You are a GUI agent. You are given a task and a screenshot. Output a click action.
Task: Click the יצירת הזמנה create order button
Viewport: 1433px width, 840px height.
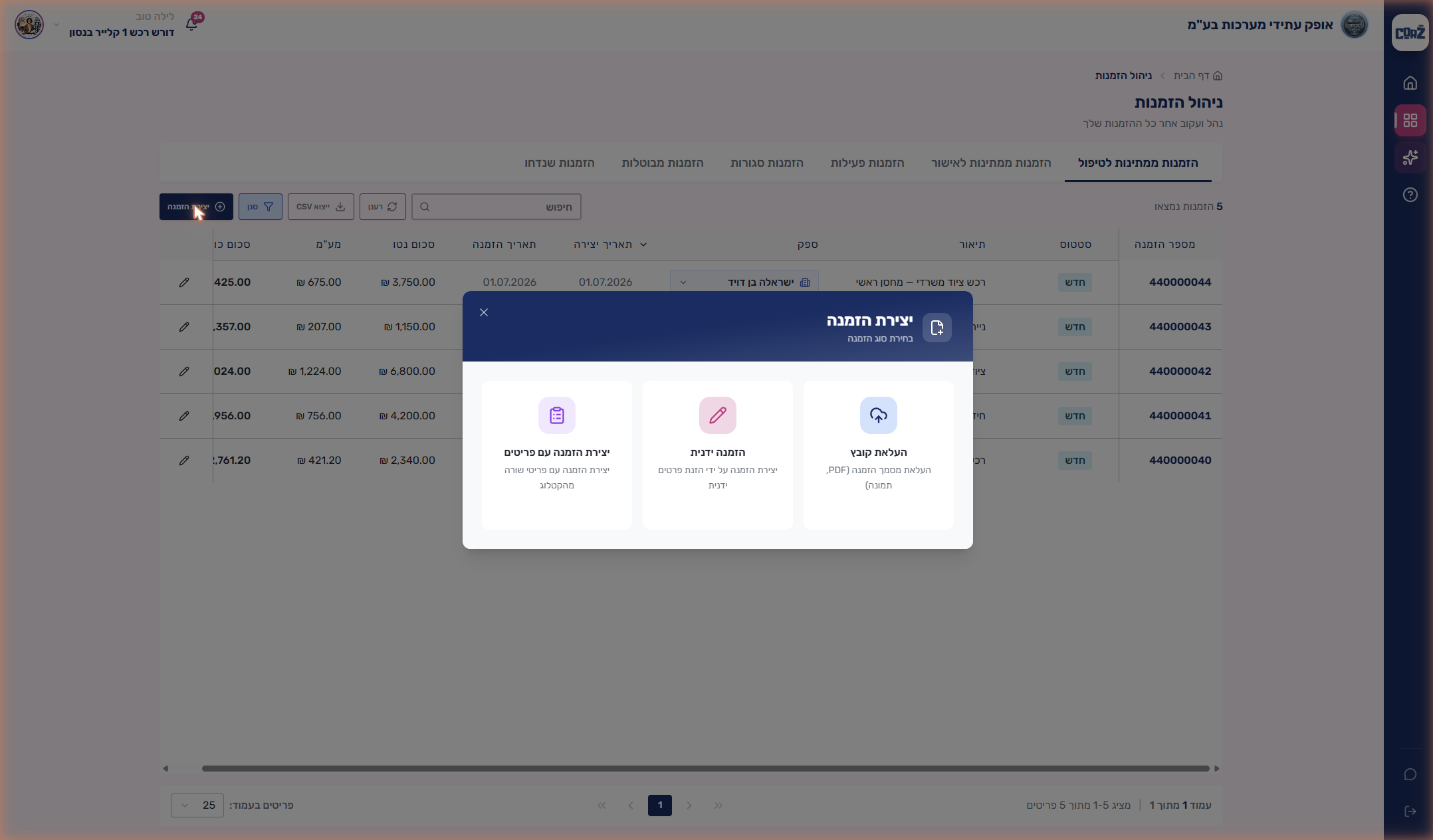[x=196, y=207]
